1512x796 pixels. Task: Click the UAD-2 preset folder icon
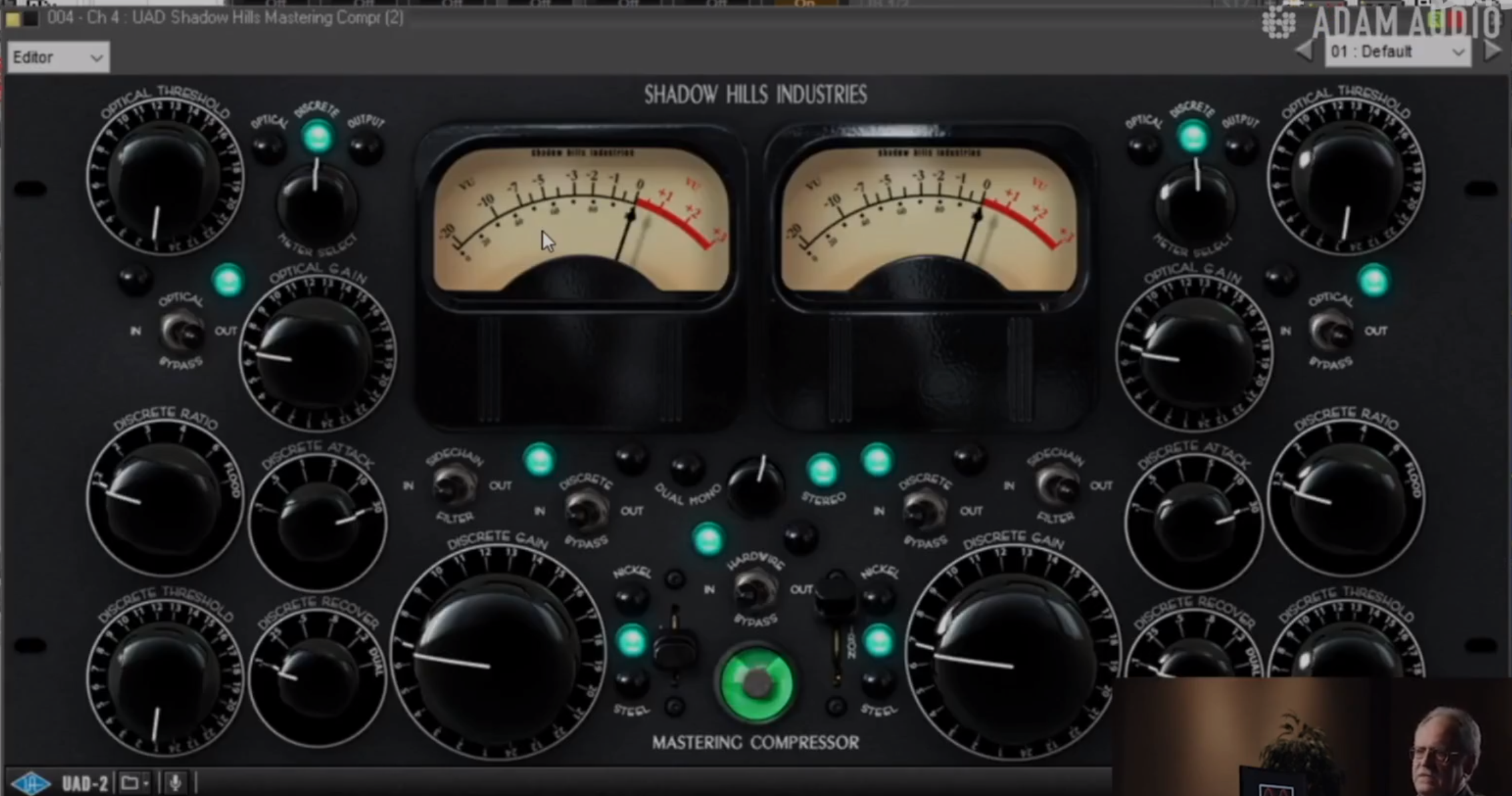click(129, 783)
